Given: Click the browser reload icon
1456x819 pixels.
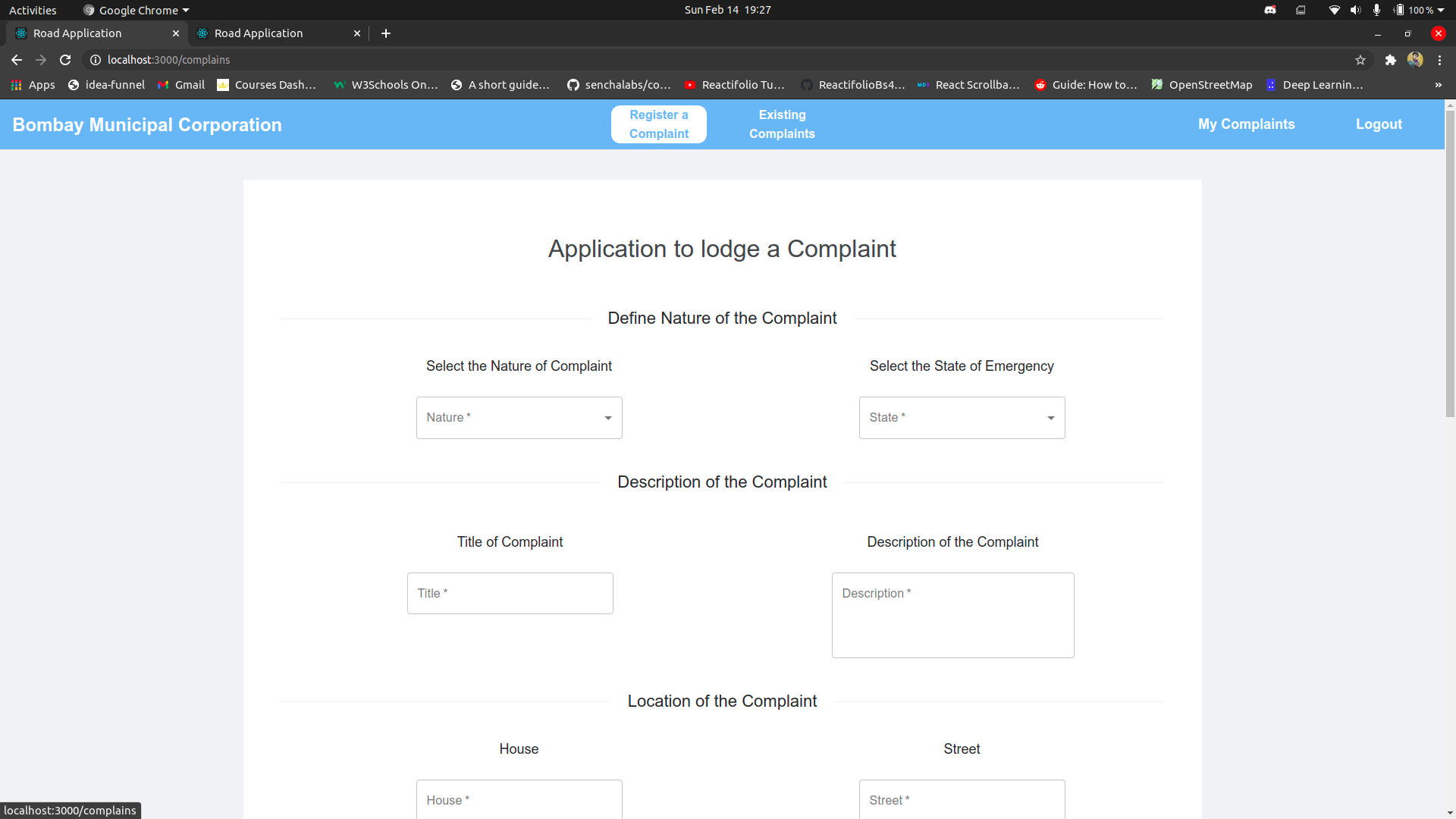Looking at the screenshot, I should click(x=65, y=60).
